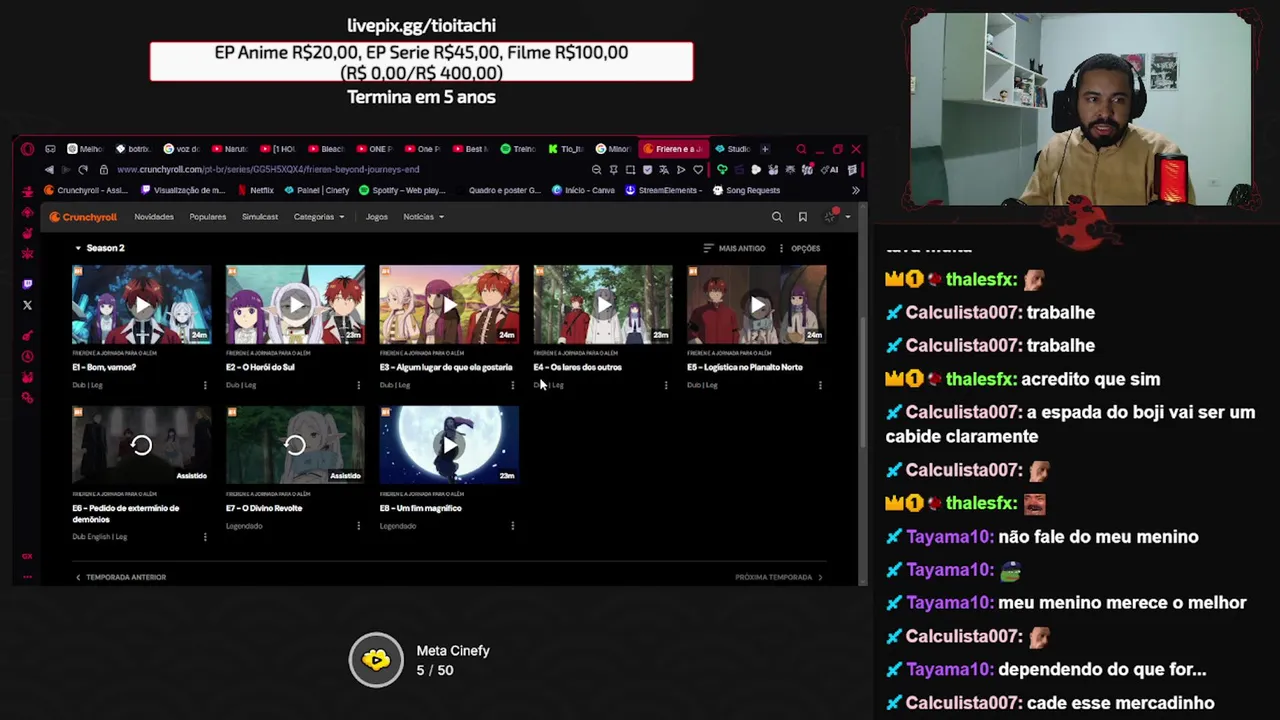Open Painel Cinefy bookmark
Viewport: 1280px width, 720px height.
click(317, 190)
